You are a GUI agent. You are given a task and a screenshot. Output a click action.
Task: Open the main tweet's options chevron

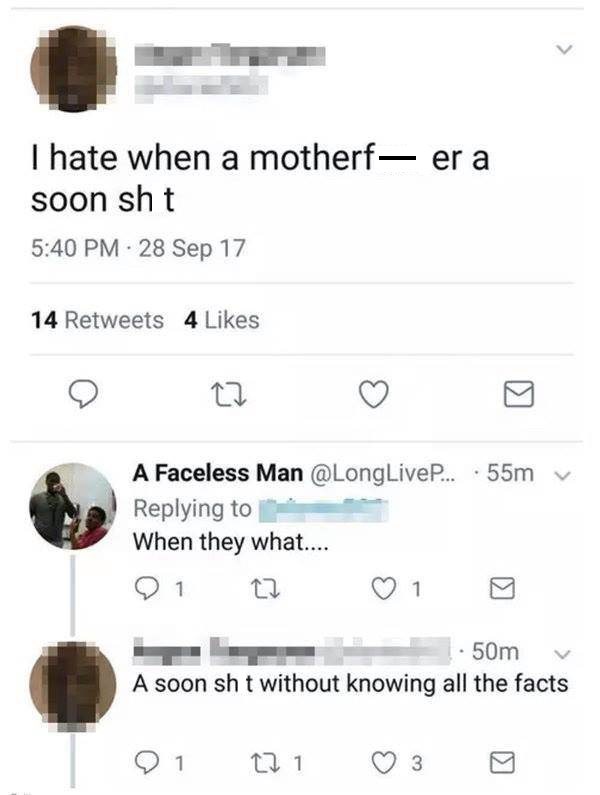click(x=565, y=48)
